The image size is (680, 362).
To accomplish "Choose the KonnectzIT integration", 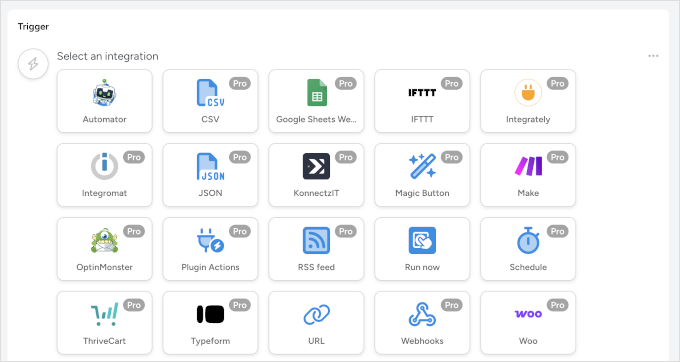I will 316,175.
